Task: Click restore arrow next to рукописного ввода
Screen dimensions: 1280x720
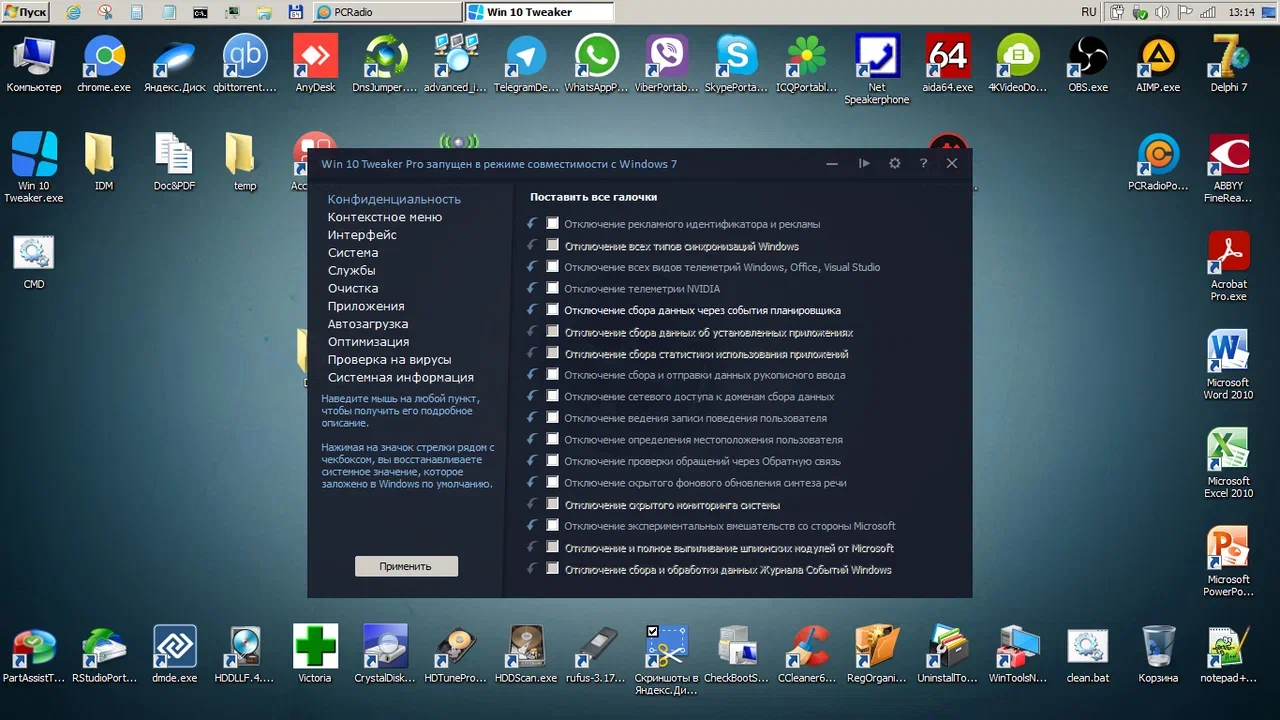Action: (532, 375)
